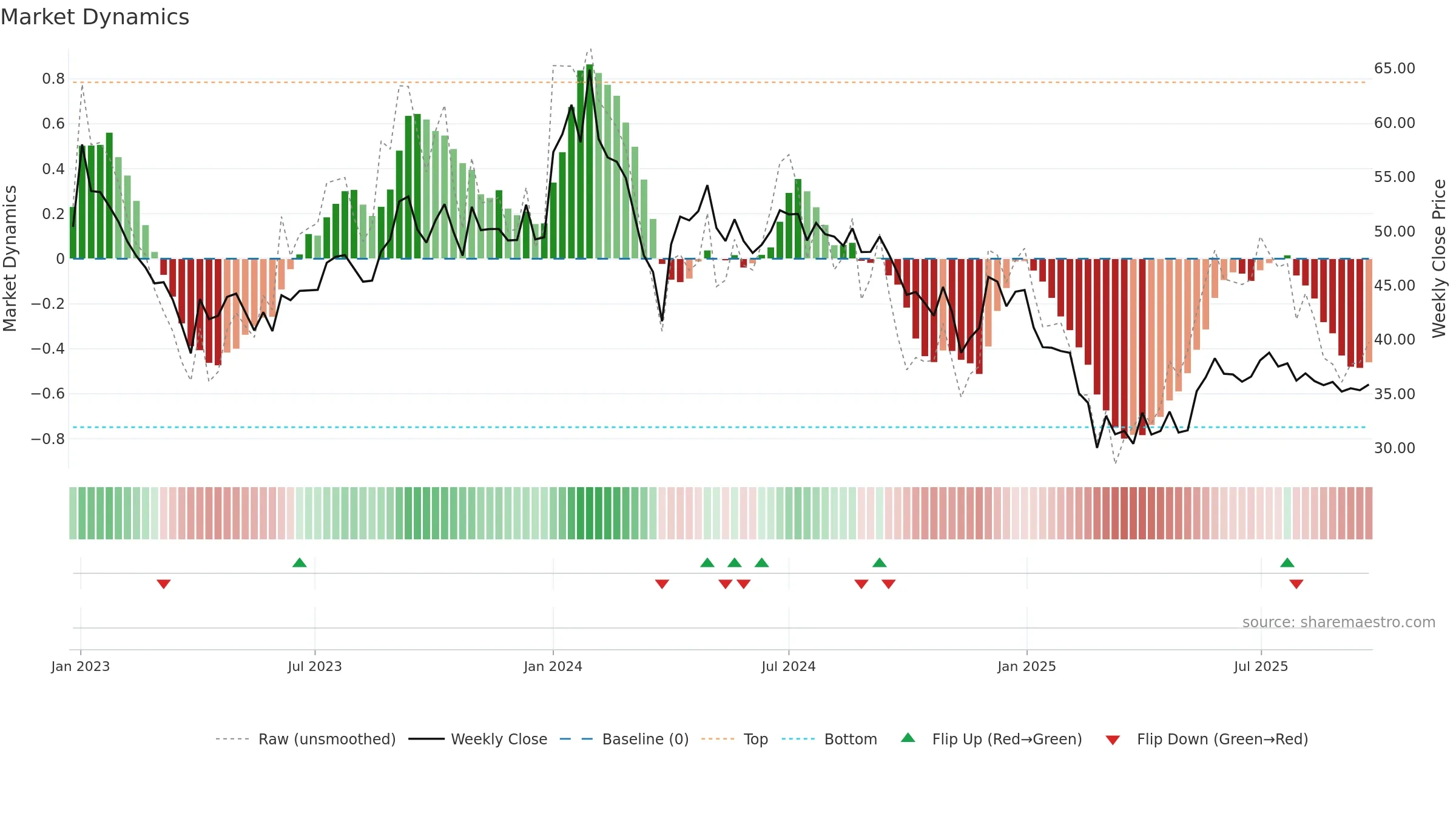Image resolution: width=1456 pixels, height=819 pixels.
Task: Click the Weekly Close Price axis title
Action: [x=1439, y=258]
